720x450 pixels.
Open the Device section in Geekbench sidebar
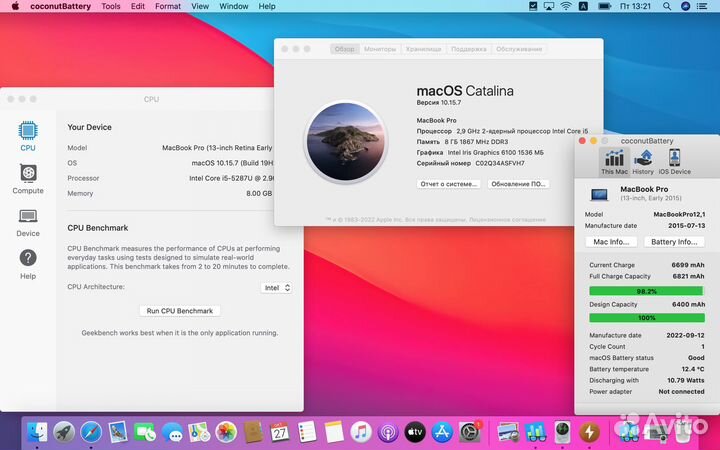[x=28, y=223]
